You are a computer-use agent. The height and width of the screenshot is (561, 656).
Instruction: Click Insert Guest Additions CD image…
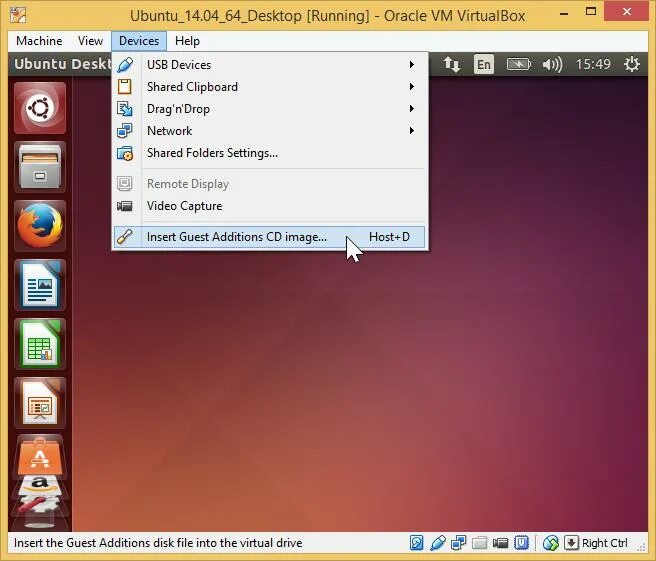(x=270, y=237)
